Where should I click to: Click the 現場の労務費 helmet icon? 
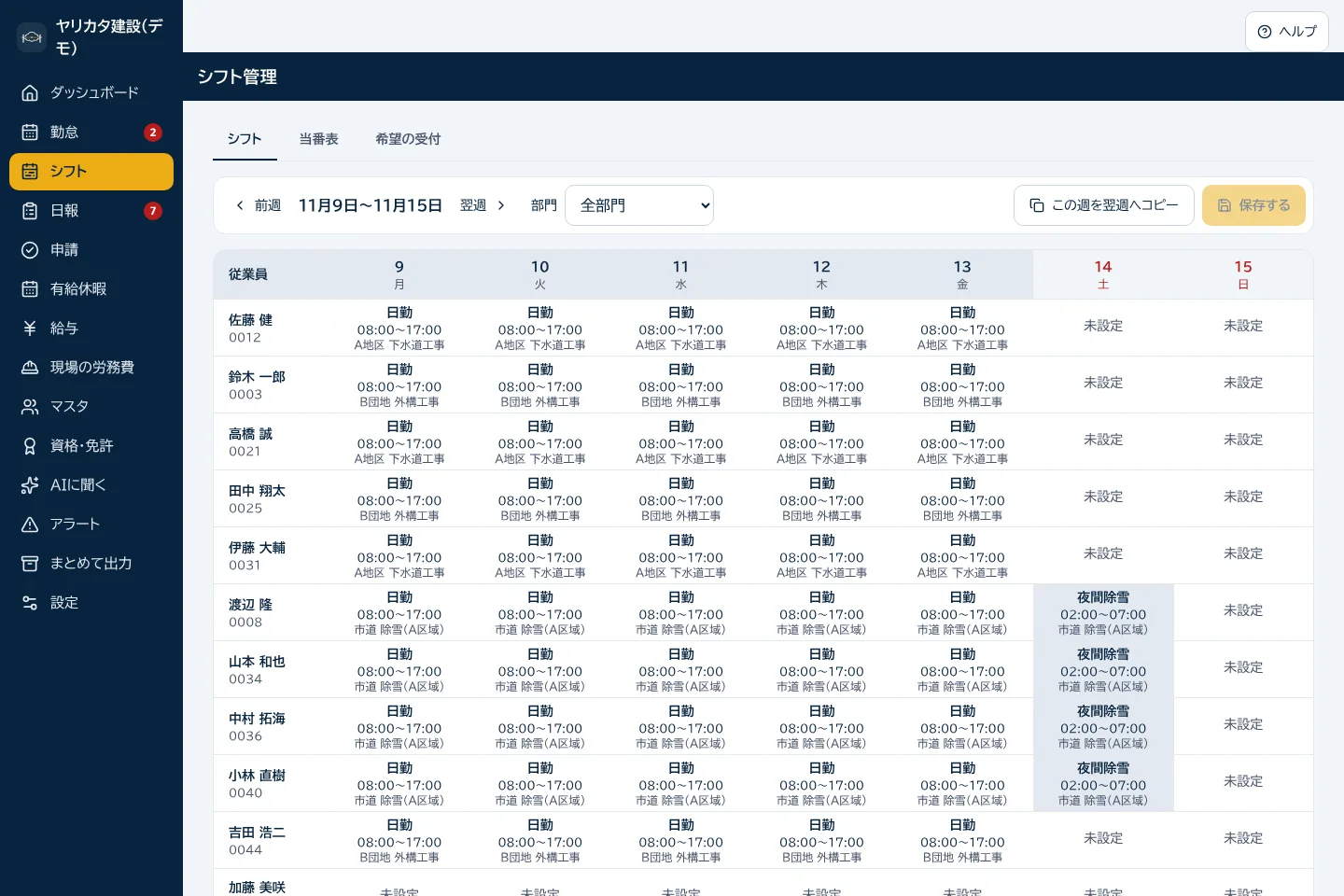pos(30,367)
